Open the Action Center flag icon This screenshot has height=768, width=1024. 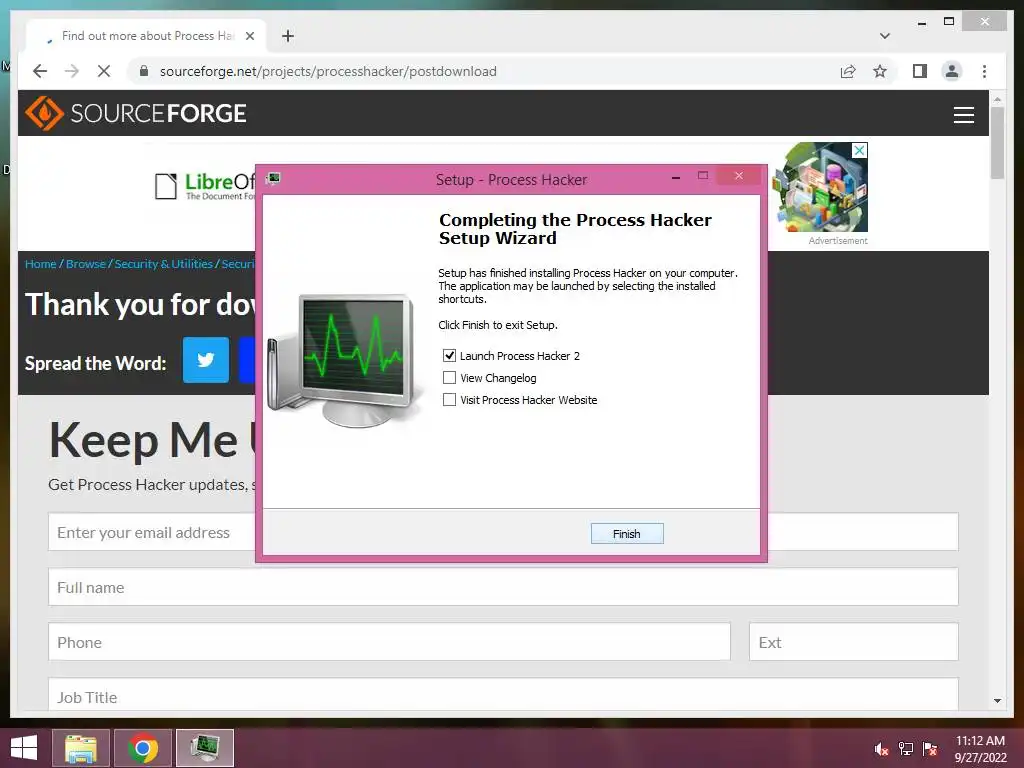coord(930,749)
